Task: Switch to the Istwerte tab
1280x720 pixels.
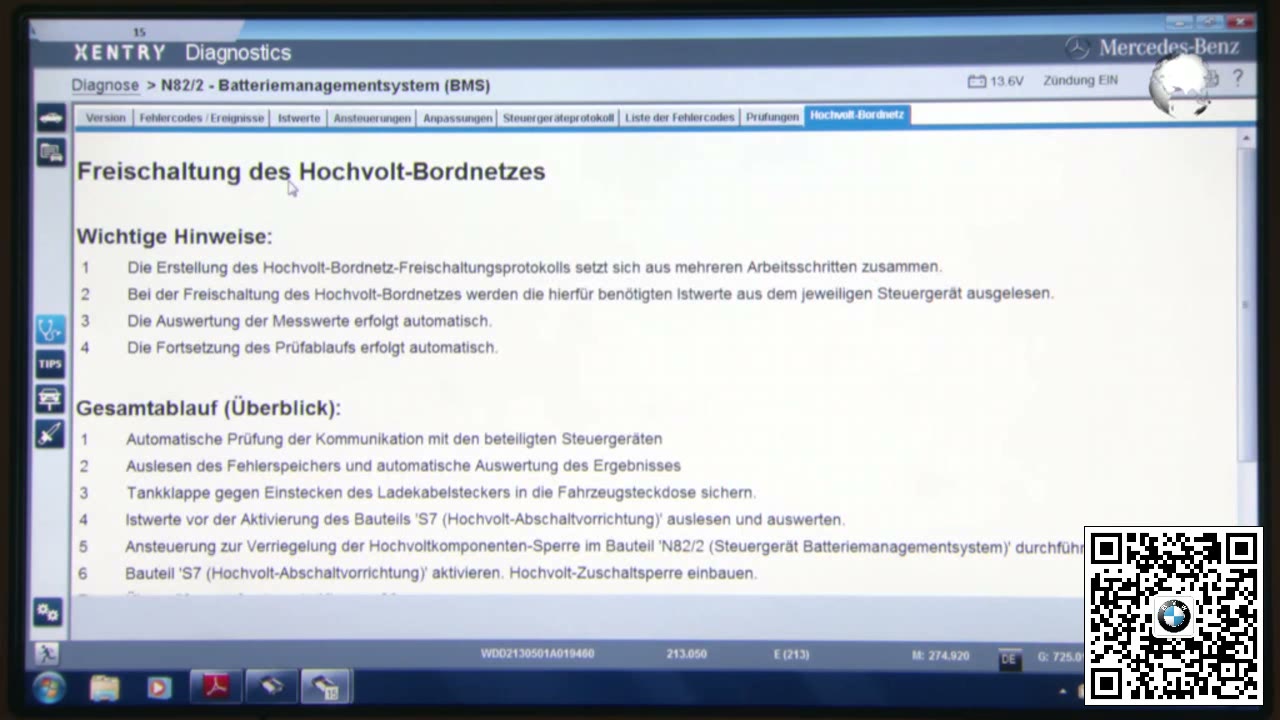Action: 299,117
